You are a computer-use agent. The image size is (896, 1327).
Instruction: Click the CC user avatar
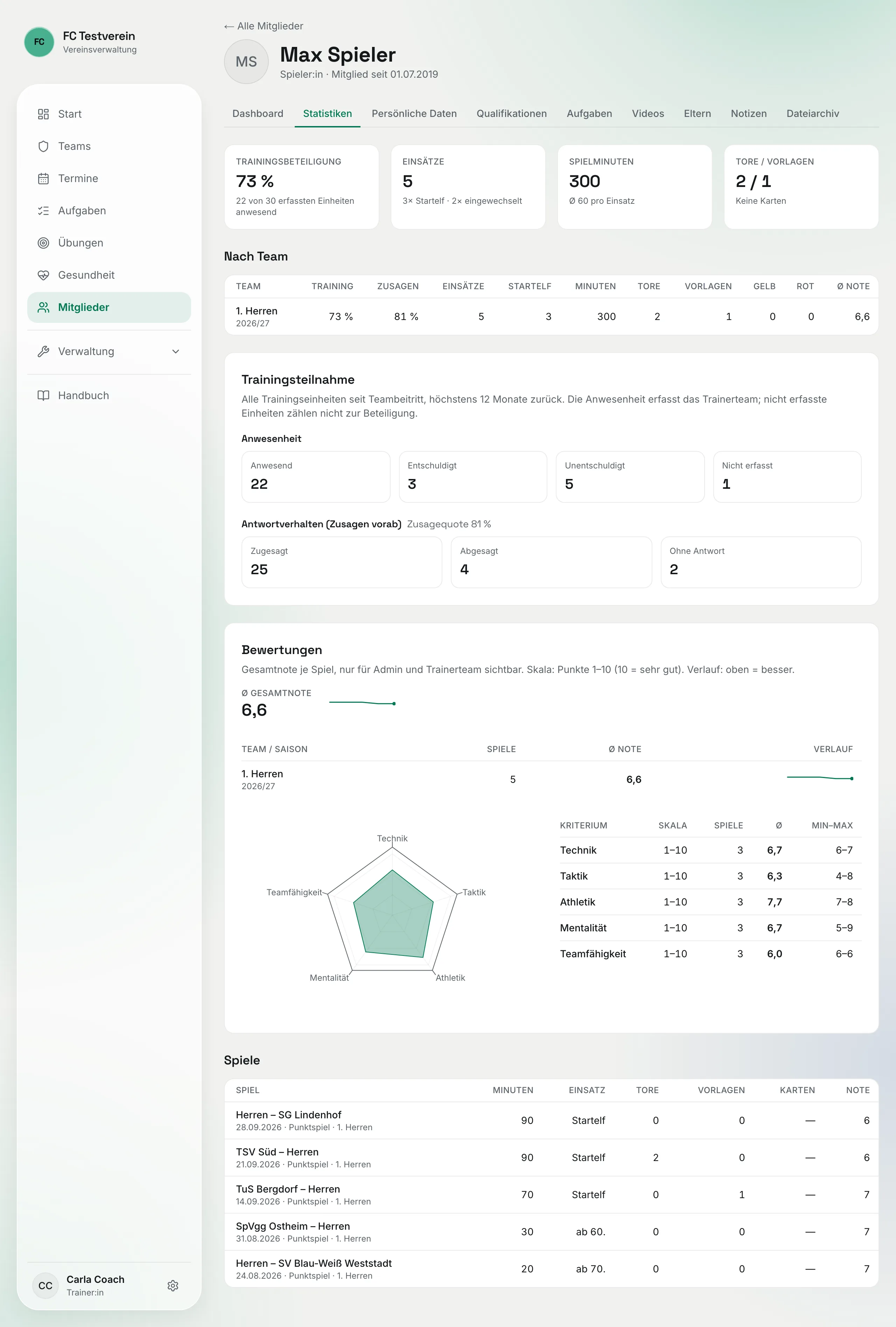(x=45, y=1285)
